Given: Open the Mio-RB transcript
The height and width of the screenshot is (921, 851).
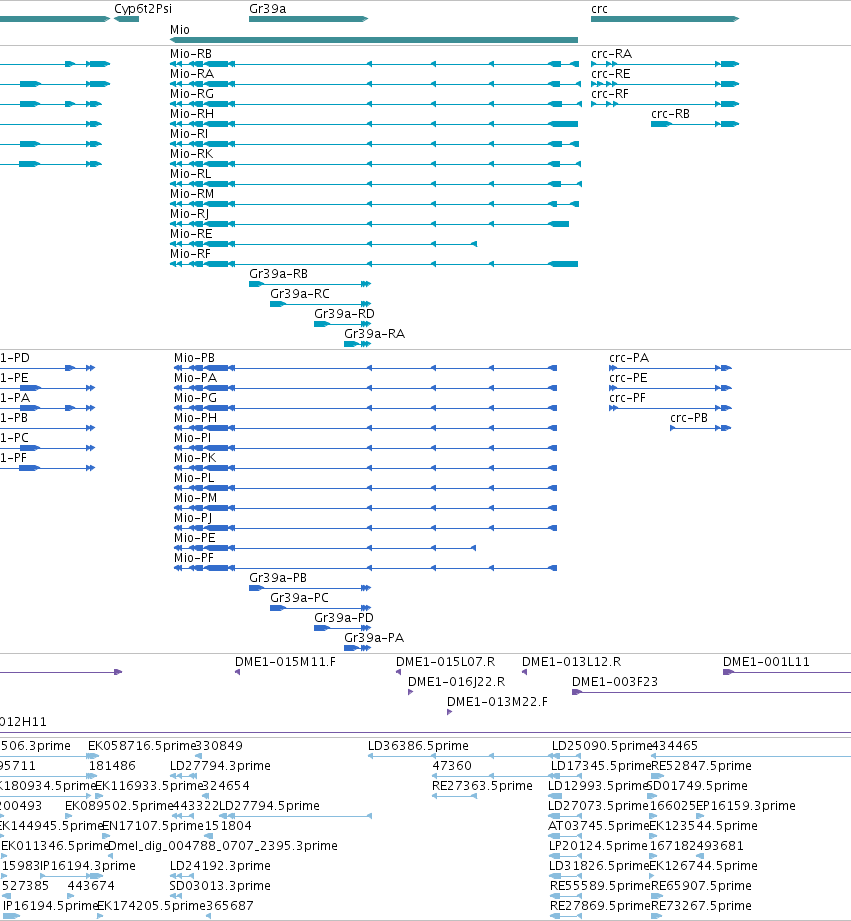Looking at the screenshot, I should [x=375, y=64].
